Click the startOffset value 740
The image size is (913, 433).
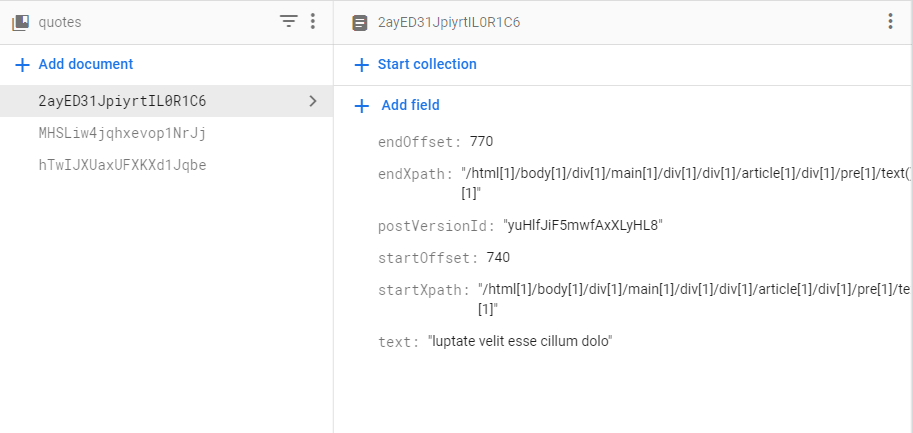click(498, 257)
